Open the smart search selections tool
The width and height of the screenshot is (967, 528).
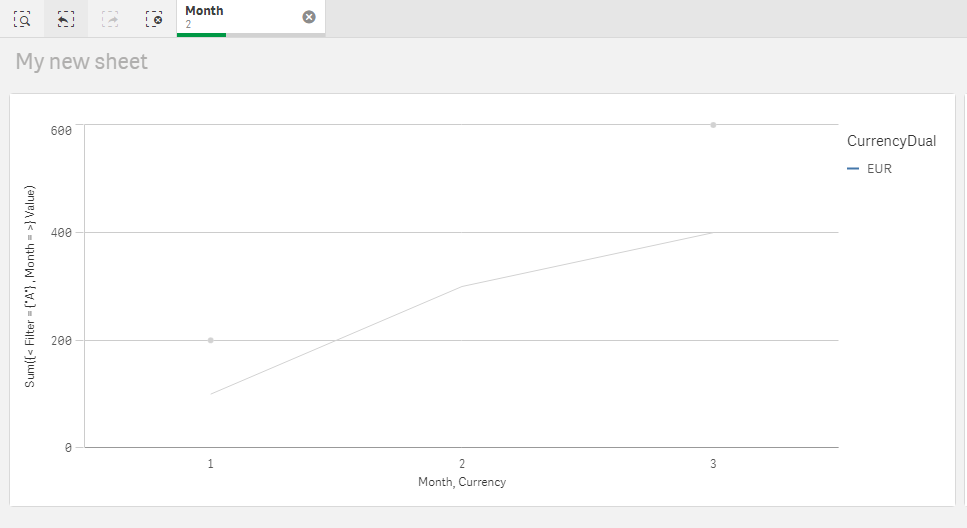[x=22, y=19]
